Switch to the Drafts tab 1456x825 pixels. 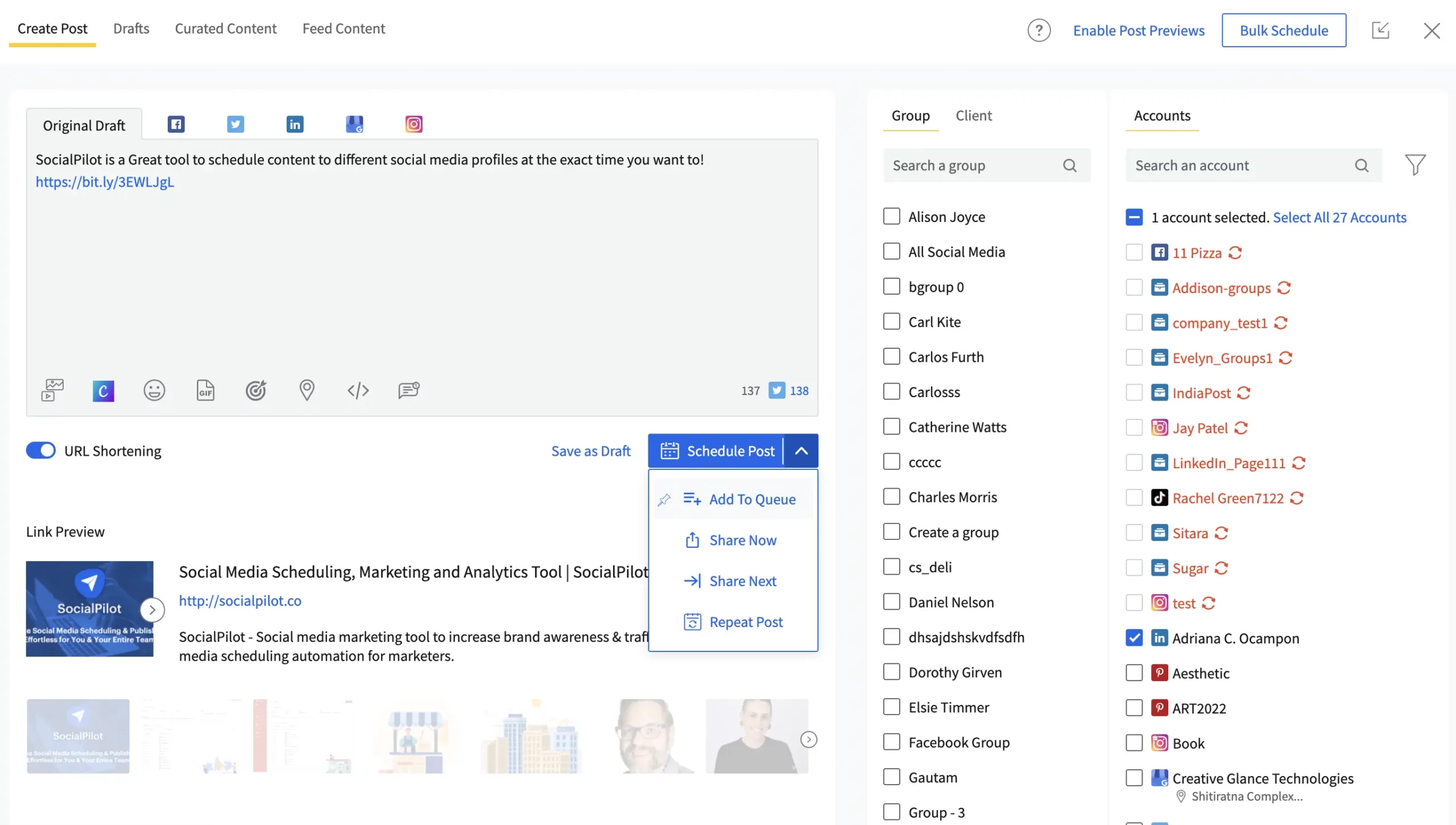pyautogui.click(x=131, y=28)
